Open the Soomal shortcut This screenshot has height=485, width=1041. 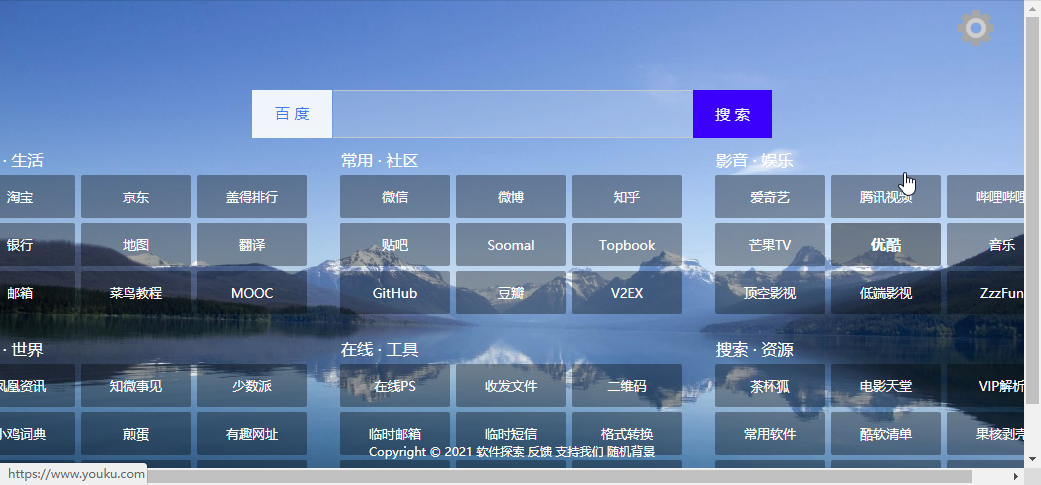coord(511,245)
